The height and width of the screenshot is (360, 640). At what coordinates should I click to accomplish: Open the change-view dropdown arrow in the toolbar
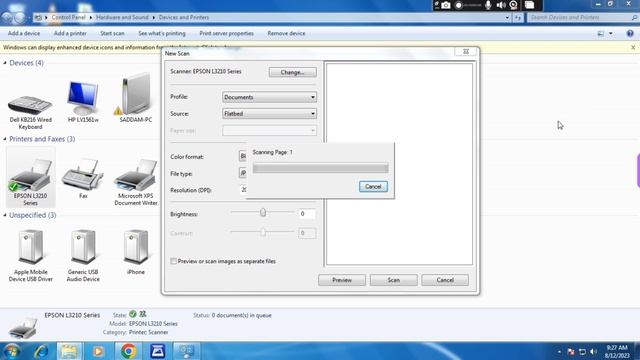[611, 33]
